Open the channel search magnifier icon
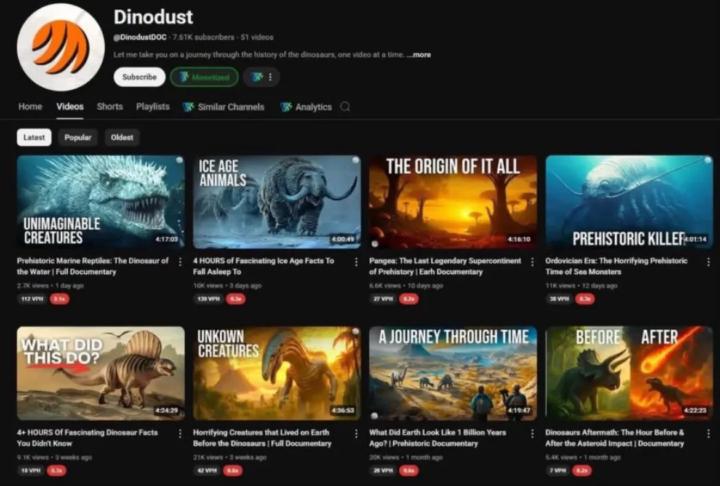Viewport: 720px width, 486px height. [345, 107]
